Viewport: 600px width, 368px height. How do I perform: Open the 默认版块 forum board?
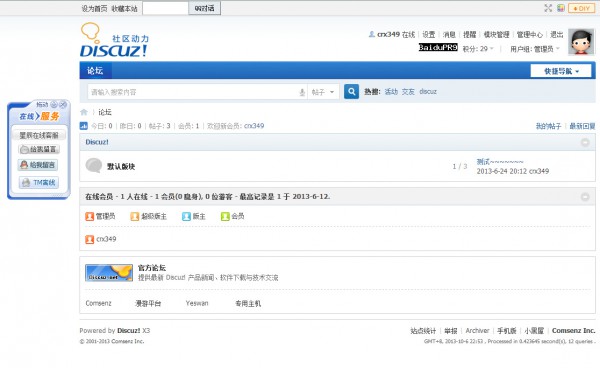(121, 166)
